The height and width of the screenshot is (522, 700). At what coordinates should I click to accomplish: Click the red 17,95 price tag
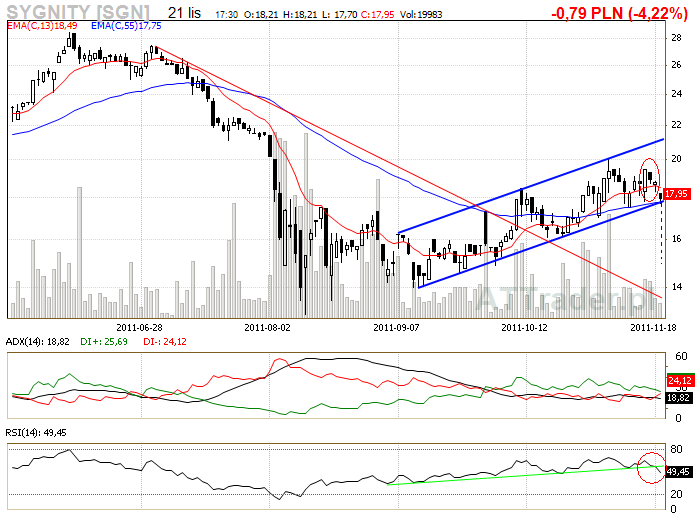[x=676, y=194]
